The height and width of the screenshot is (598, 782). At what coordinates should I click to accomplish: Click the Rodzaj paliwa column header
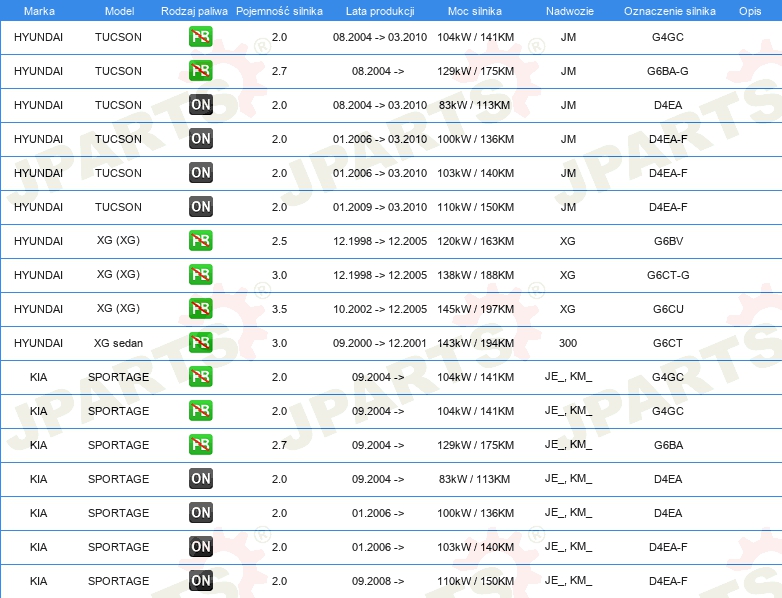tap(194, 11)
